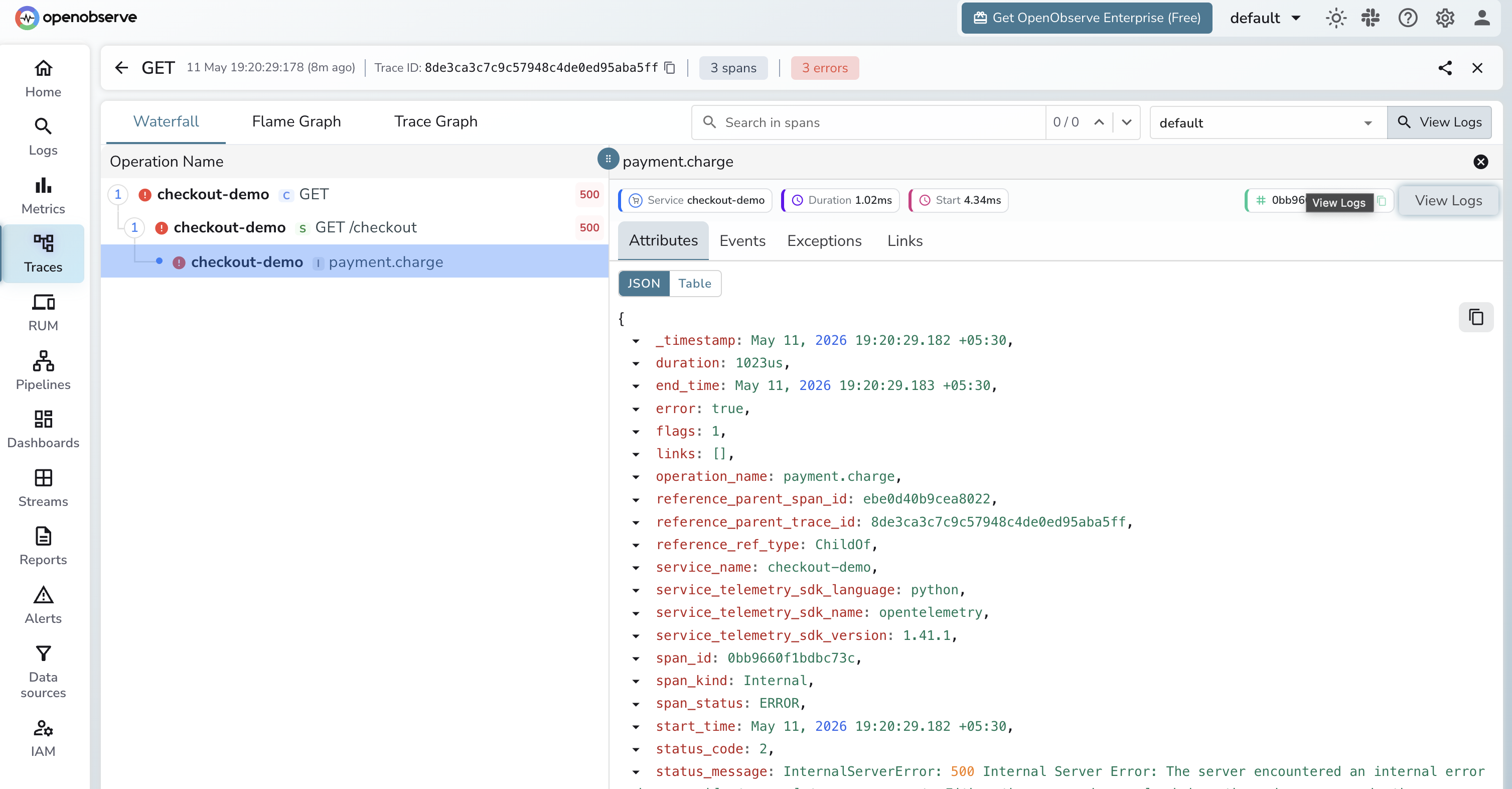
Task: Open the Attributes tab
Action: coord(663,241)
